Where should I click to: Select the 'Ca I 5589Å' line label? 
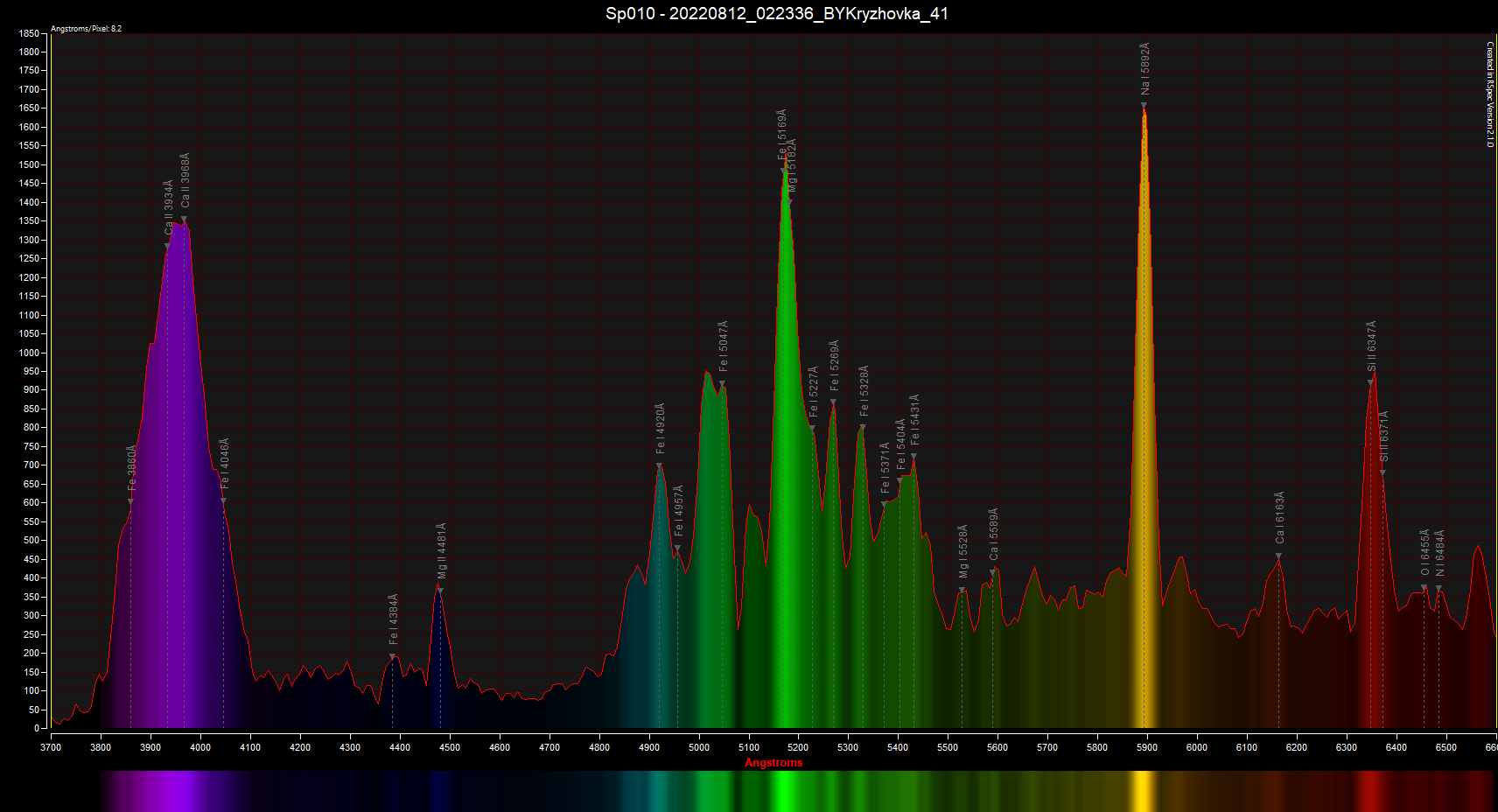994,535
